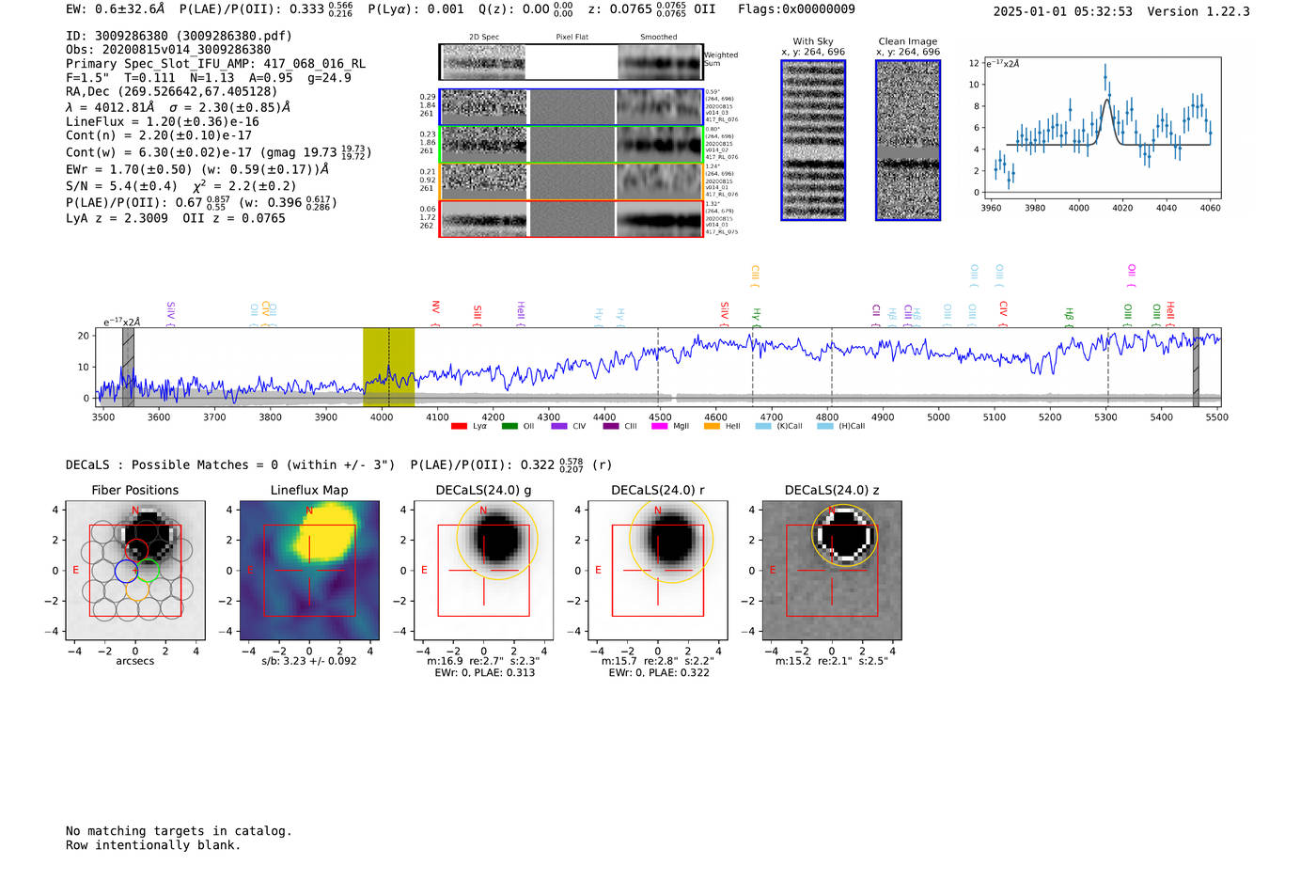This screenshot has width=1316, height=896.
Task: Click the green fiber circle in Fiber Positions
Action: 148,570
